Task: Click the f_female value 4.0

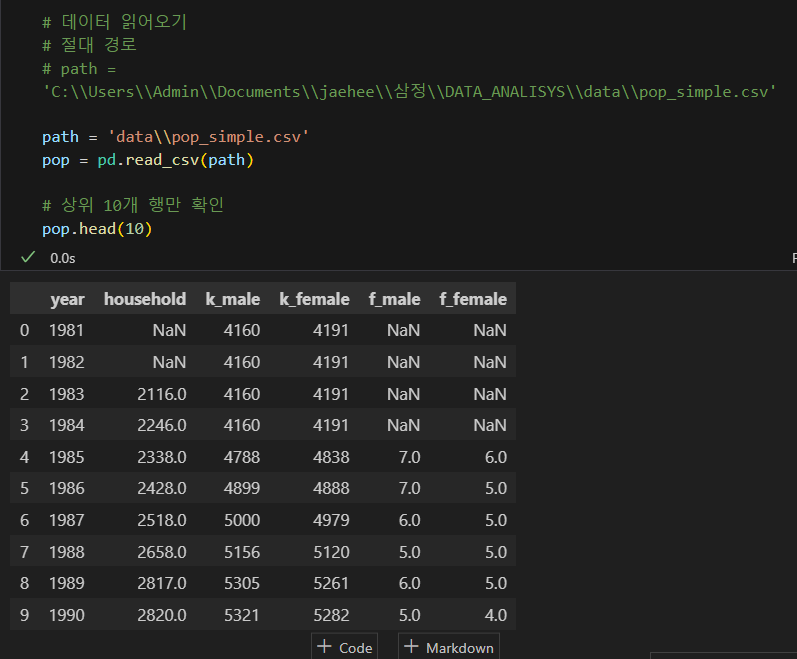Action: click(x=496, y=615)
